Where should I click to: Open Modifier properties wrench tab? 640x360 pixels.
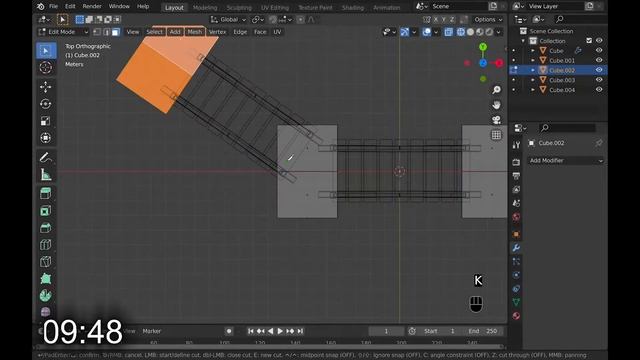click(516, 248)
